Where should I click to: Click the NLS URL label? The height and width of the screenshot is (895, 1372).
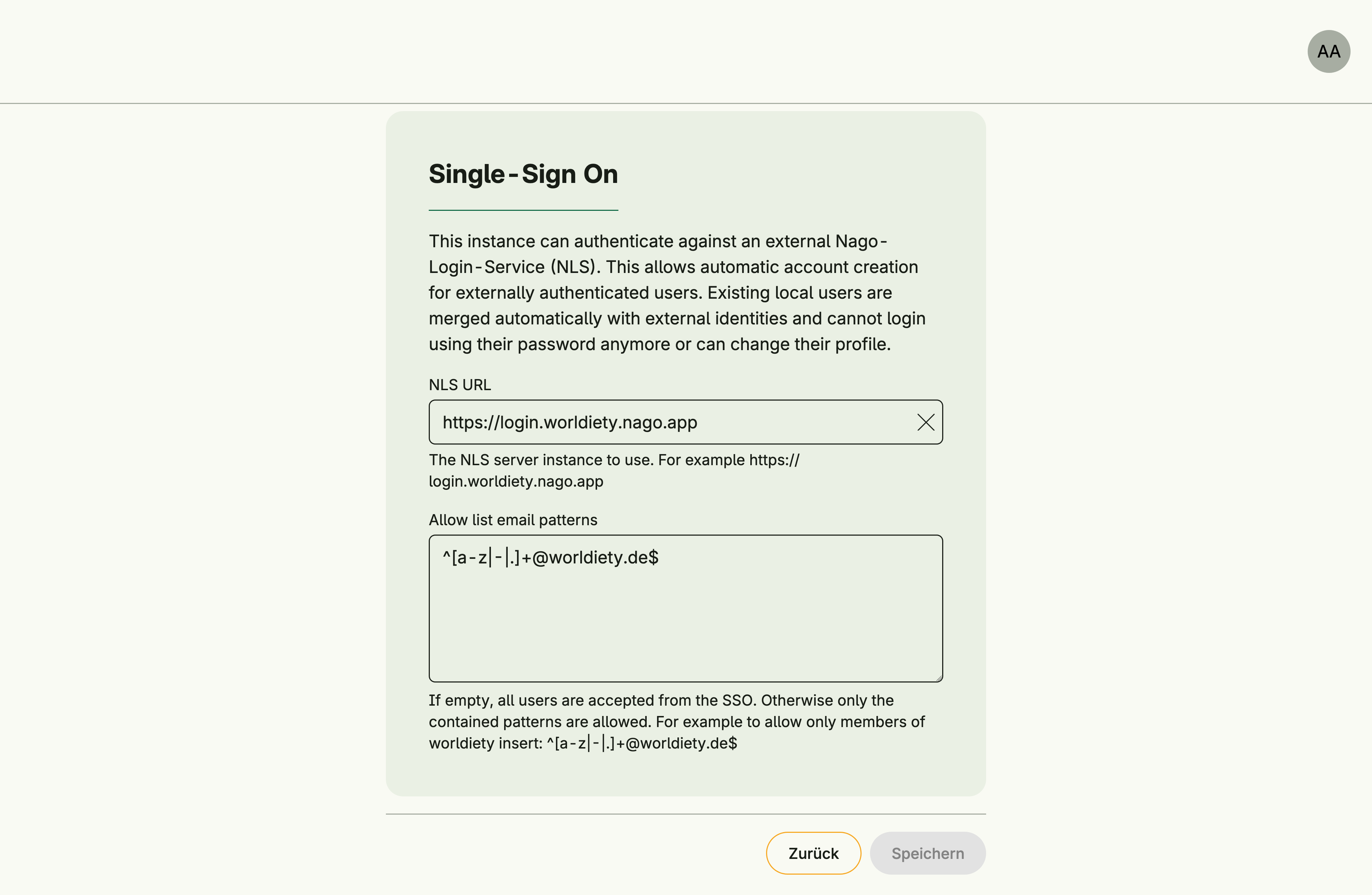tap(459, 385)
